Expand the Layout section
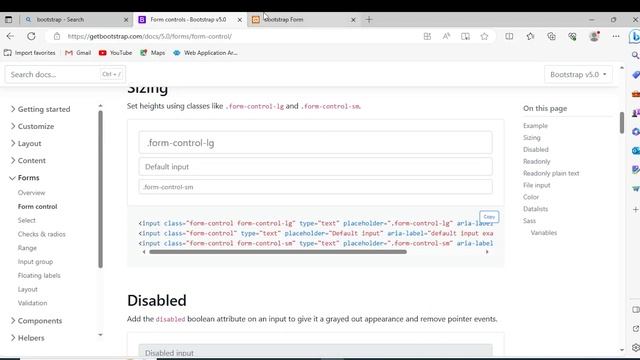 [25, 143]
